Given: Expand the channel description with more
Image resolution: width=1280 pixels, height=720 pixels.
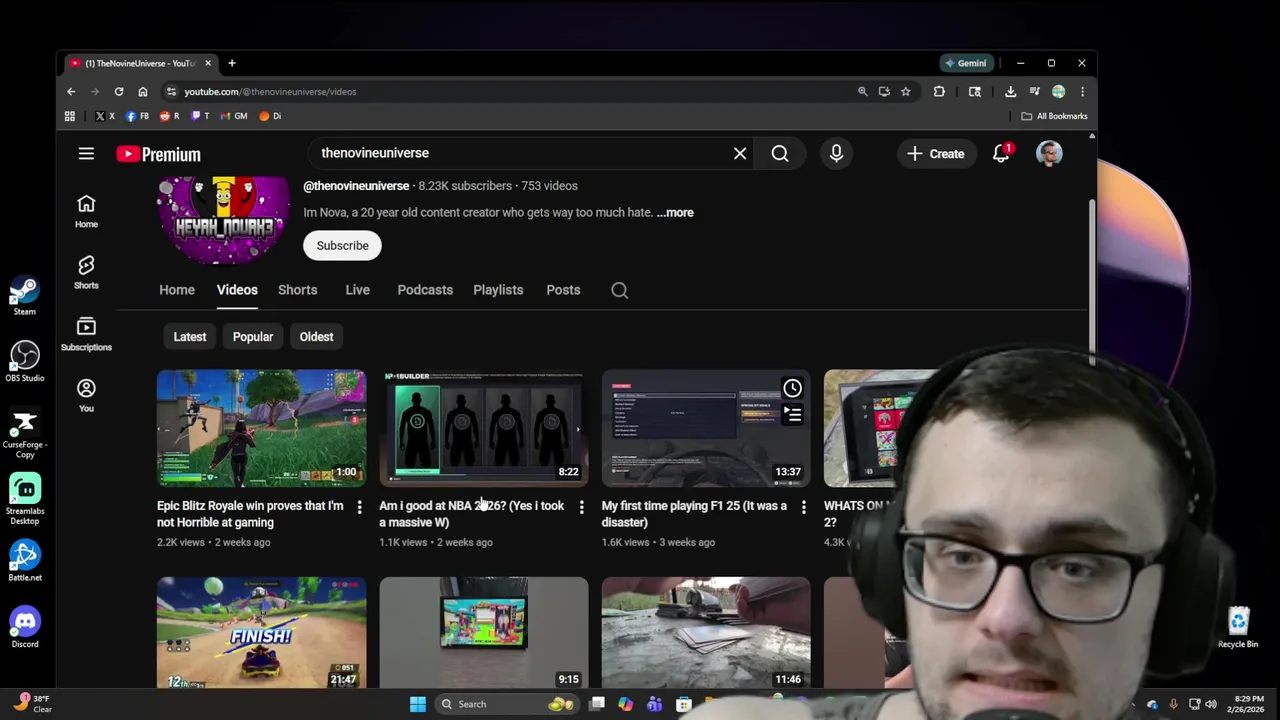Looking at the screenshot, I should [x=675, y=212].
